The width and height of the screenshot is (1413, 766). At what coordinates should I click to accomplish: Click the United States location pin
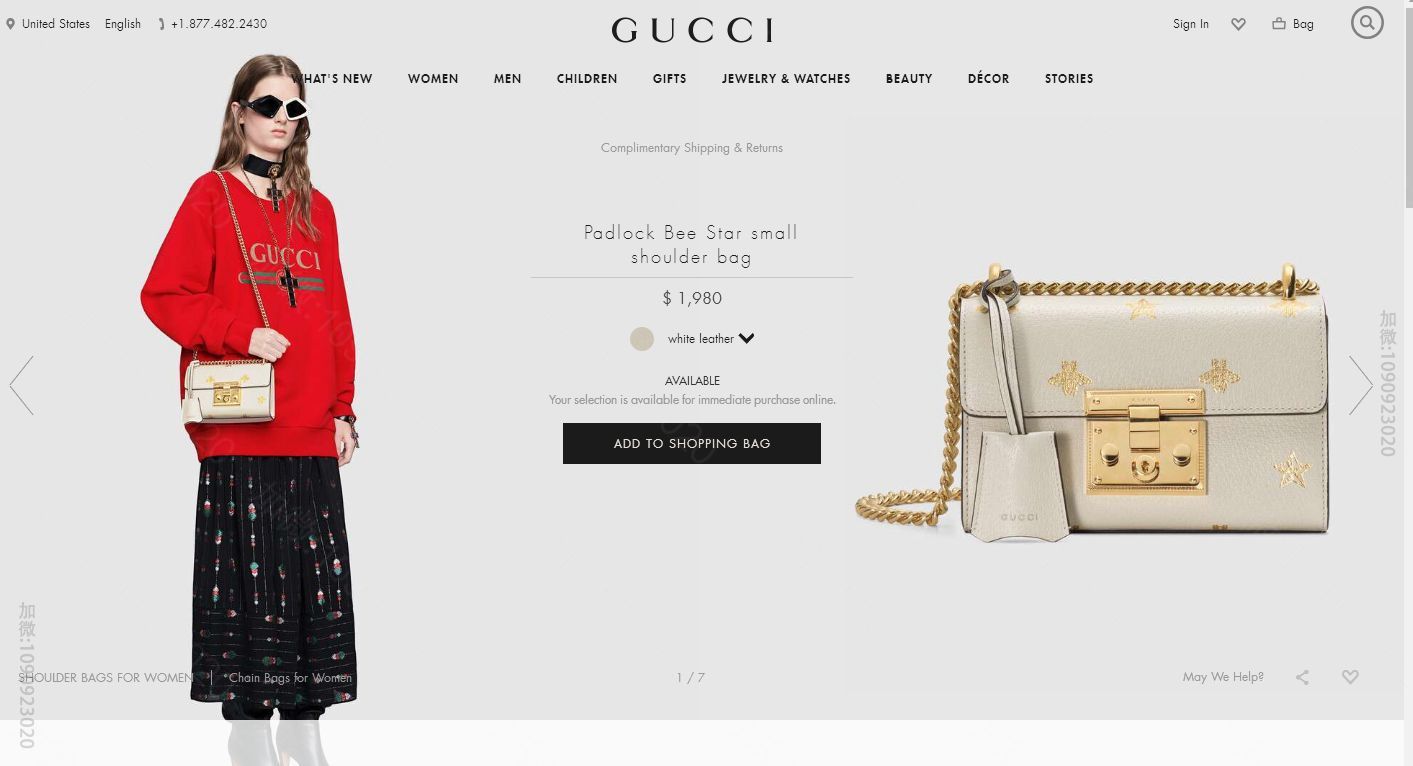[11, 24]
